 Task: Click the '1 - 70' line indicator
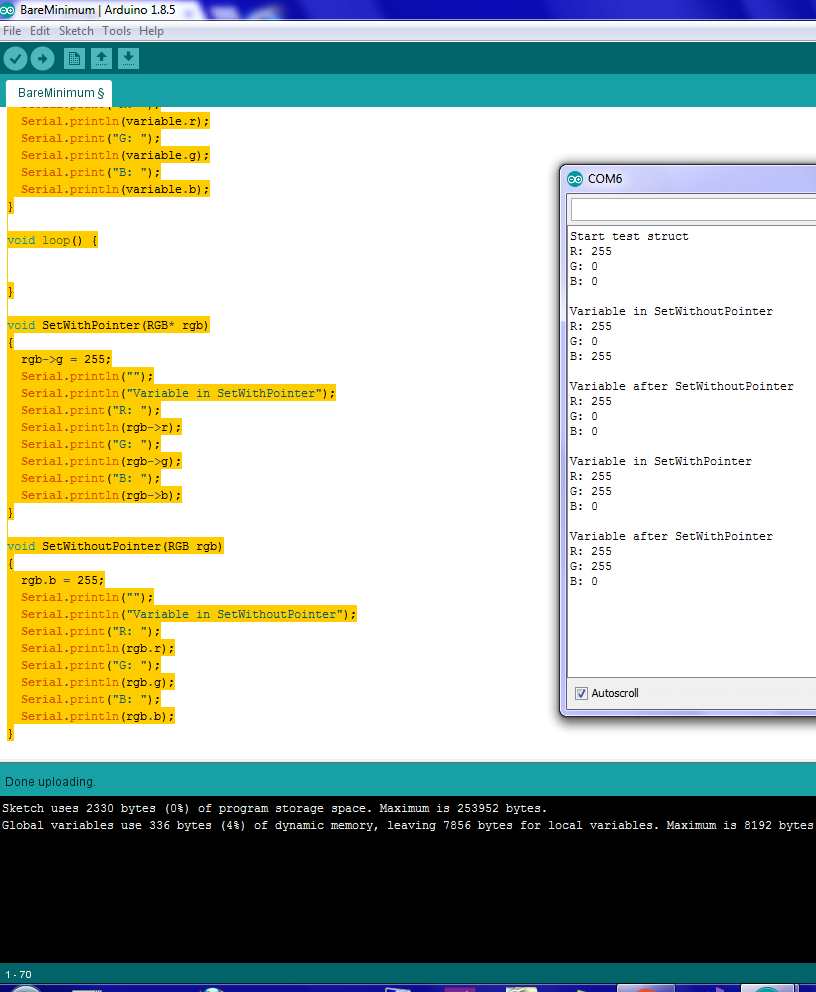pos(18,974)
